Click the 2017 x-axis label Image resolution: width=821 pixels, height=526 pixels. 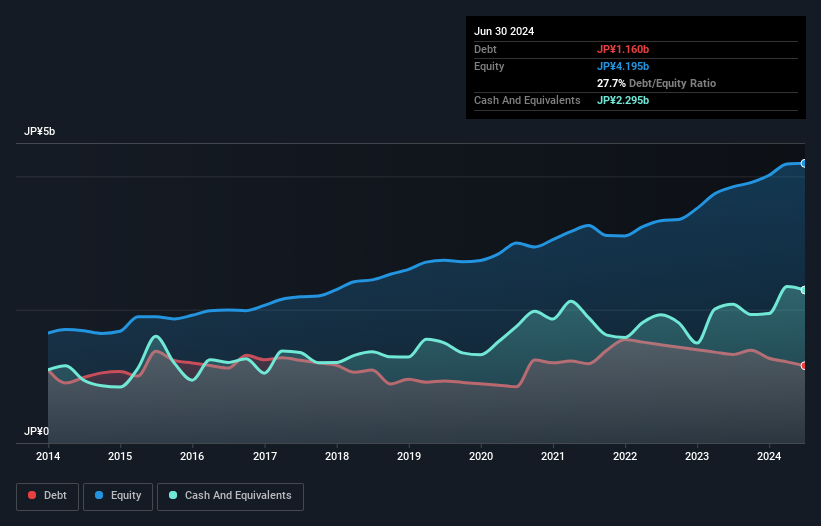point(265,456)
